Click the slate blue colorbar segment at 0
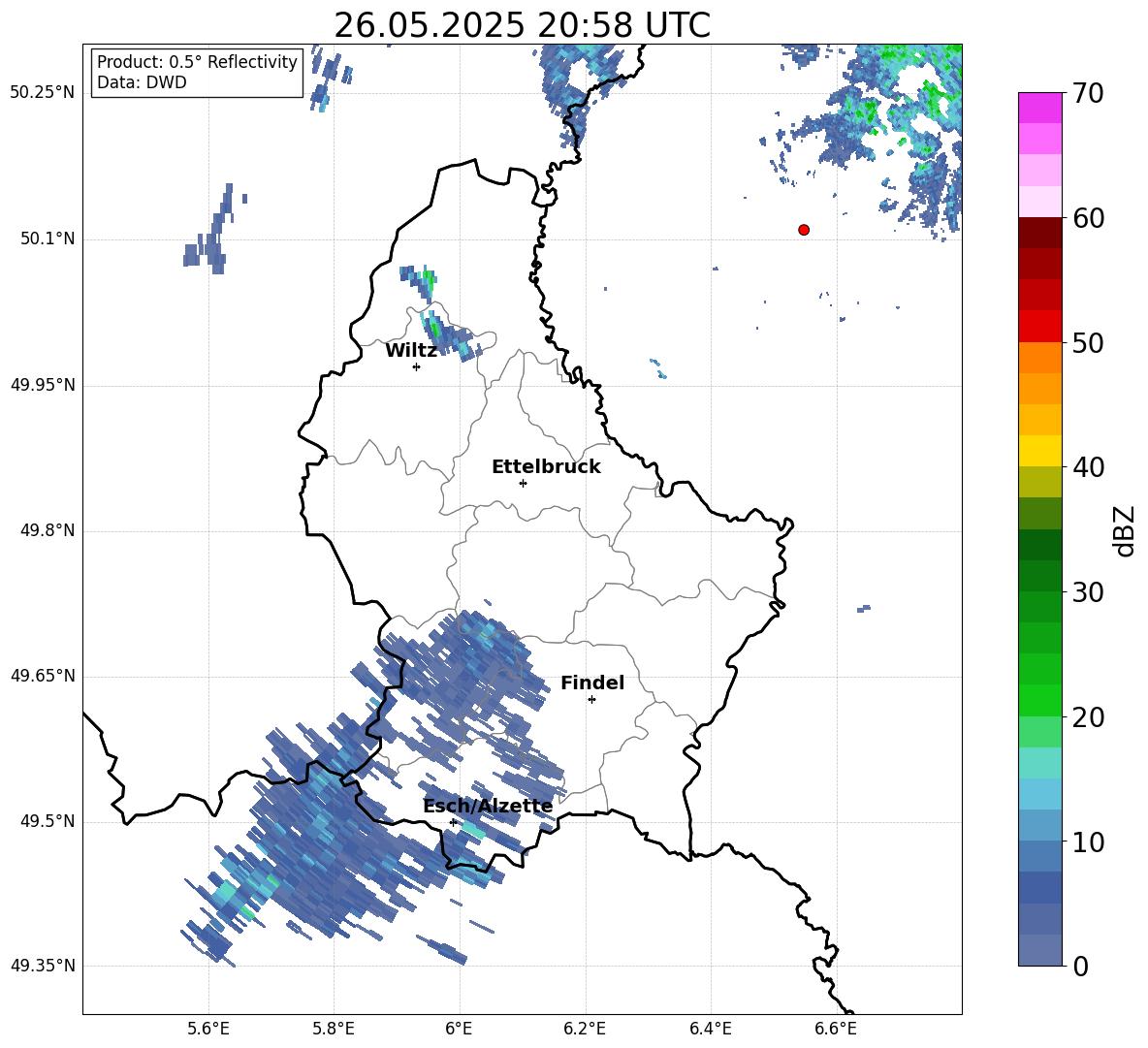Viewport: 1148px width, 1048px height. click(1039, 950)
